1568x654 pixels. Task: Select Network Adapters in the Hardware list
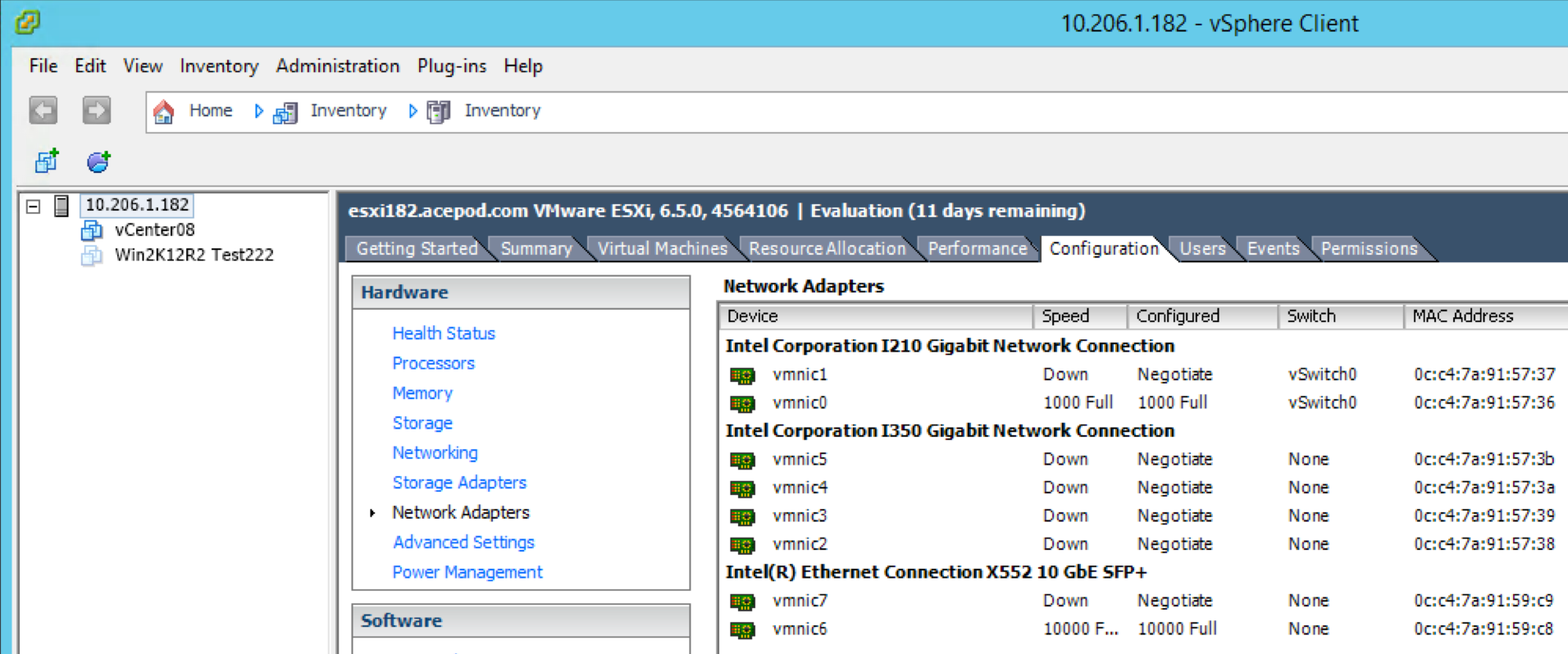[x=461, y=512]
